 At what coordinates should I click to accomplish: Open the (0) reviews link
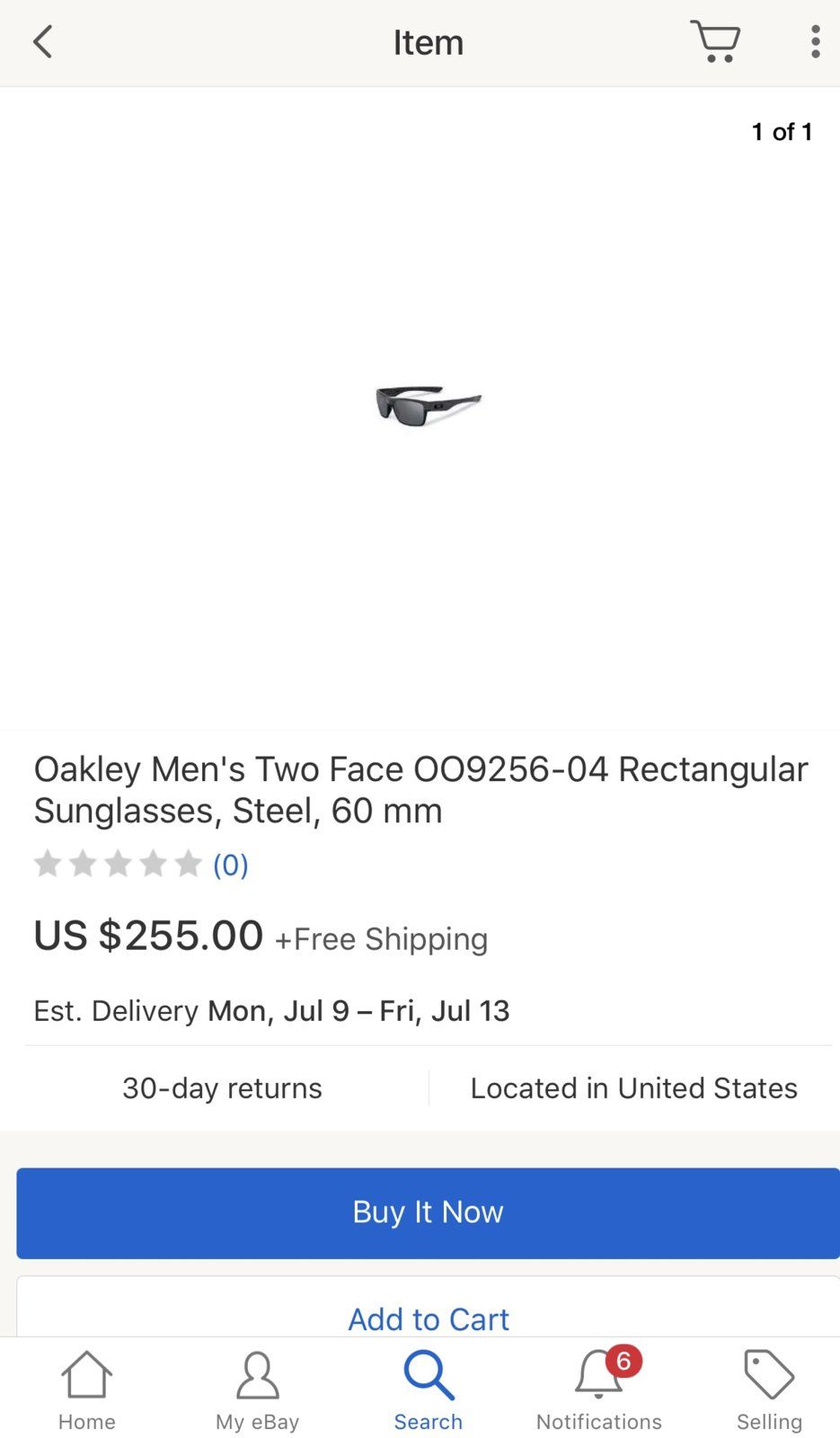(230, 865)
